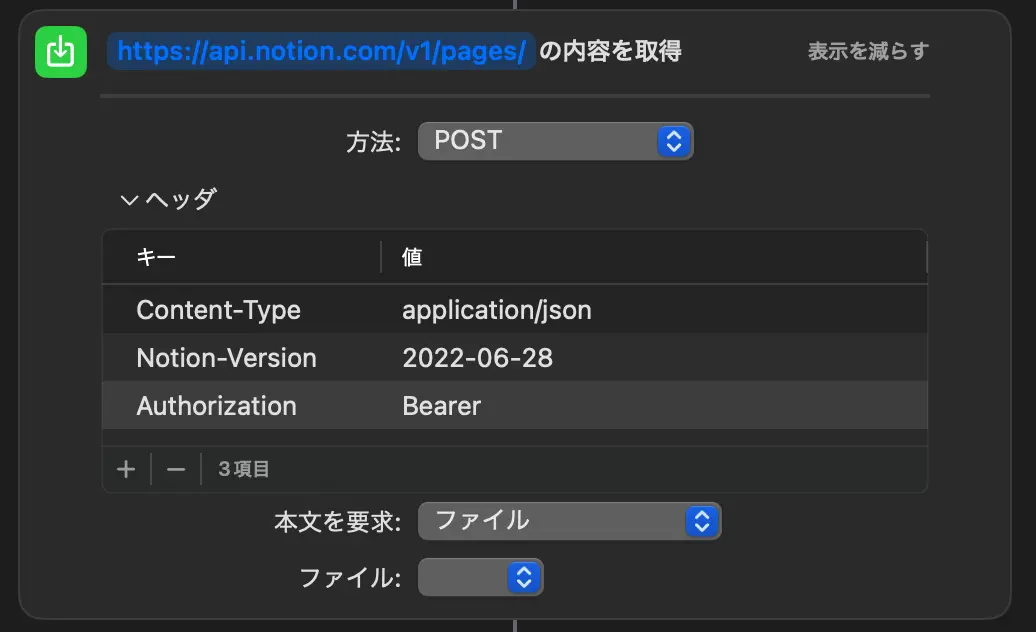Add a header with the plus button

pos(126,469)
